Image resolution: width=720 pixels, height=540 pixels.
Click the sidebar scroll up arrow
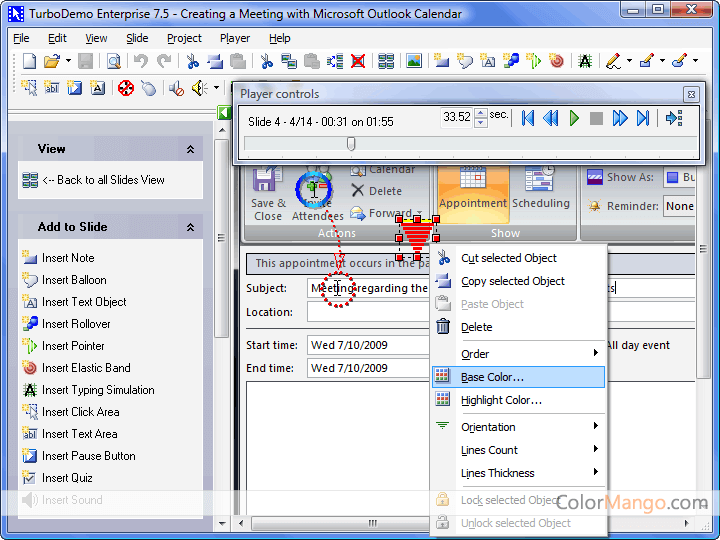[x=222, y=130]
